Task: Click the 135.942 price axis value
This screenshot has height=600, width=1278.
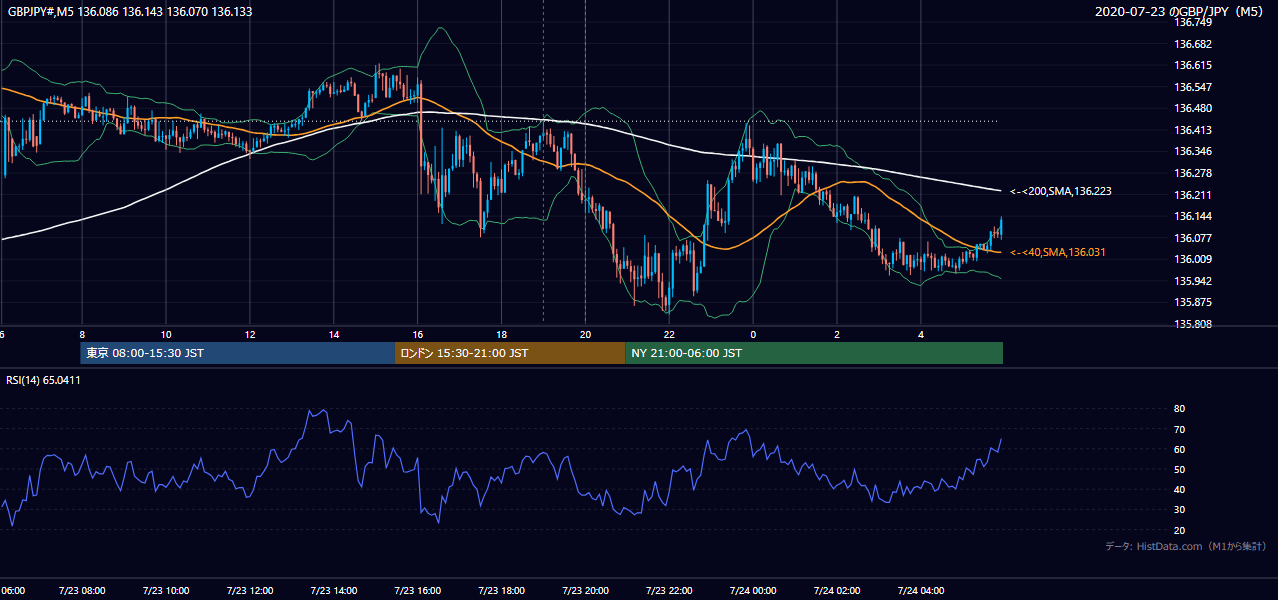Action: 1192,281
